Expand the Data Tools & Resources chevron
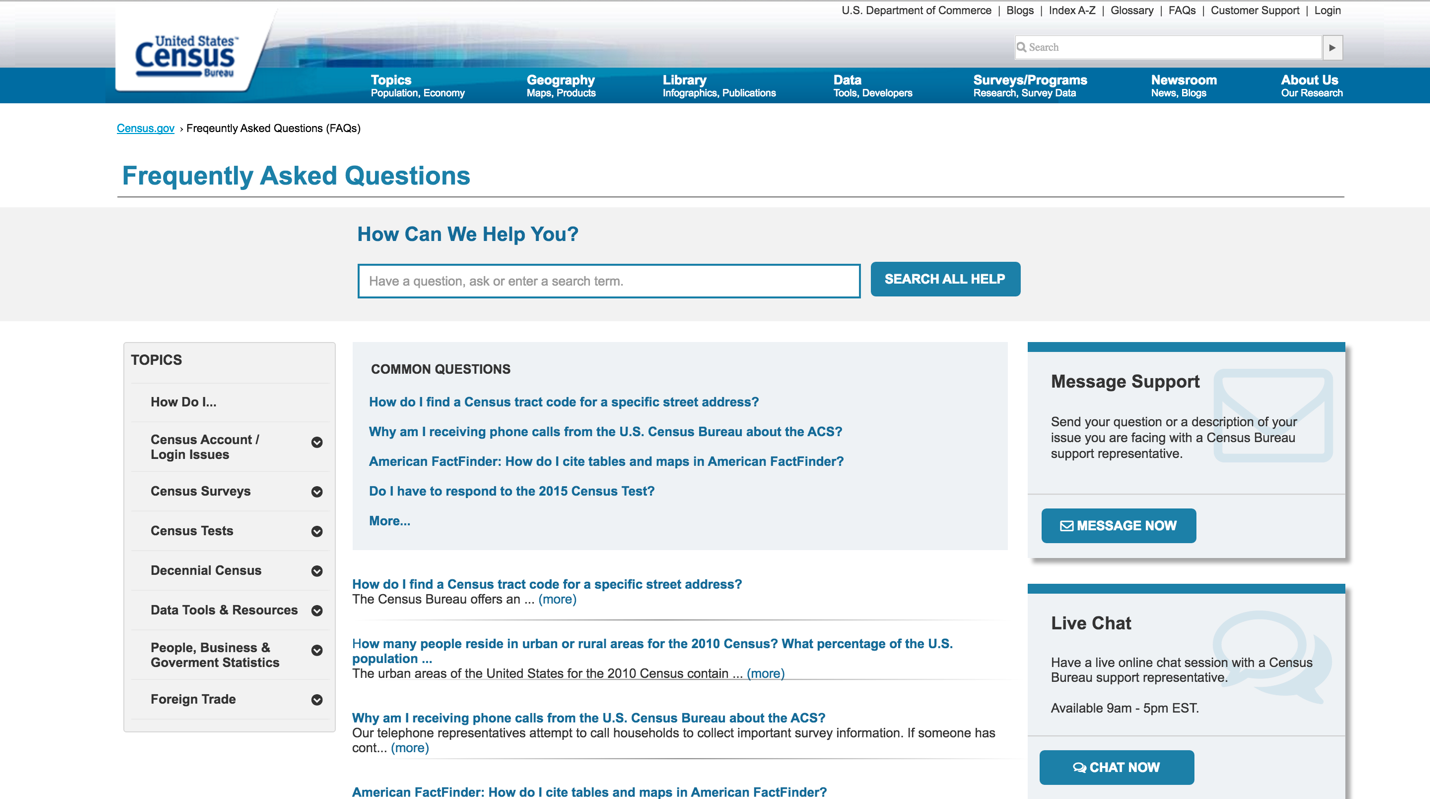The image size is (1430, 799). point(316,611)
